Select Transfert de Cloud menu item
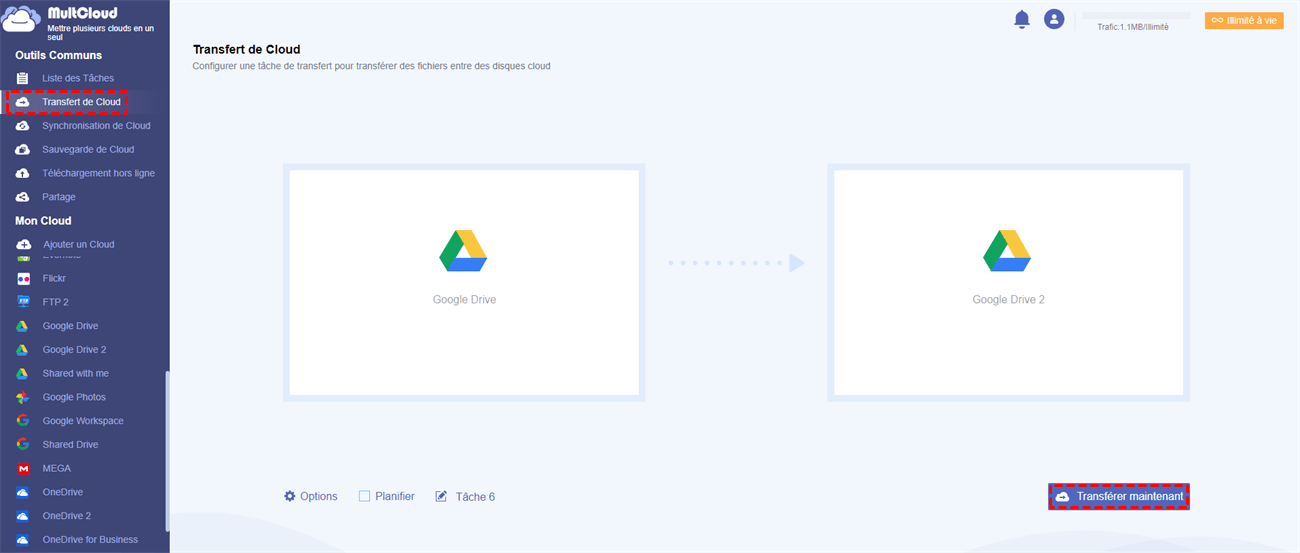This screenshot has height=553, width=1300. click(x=81, y=102)
